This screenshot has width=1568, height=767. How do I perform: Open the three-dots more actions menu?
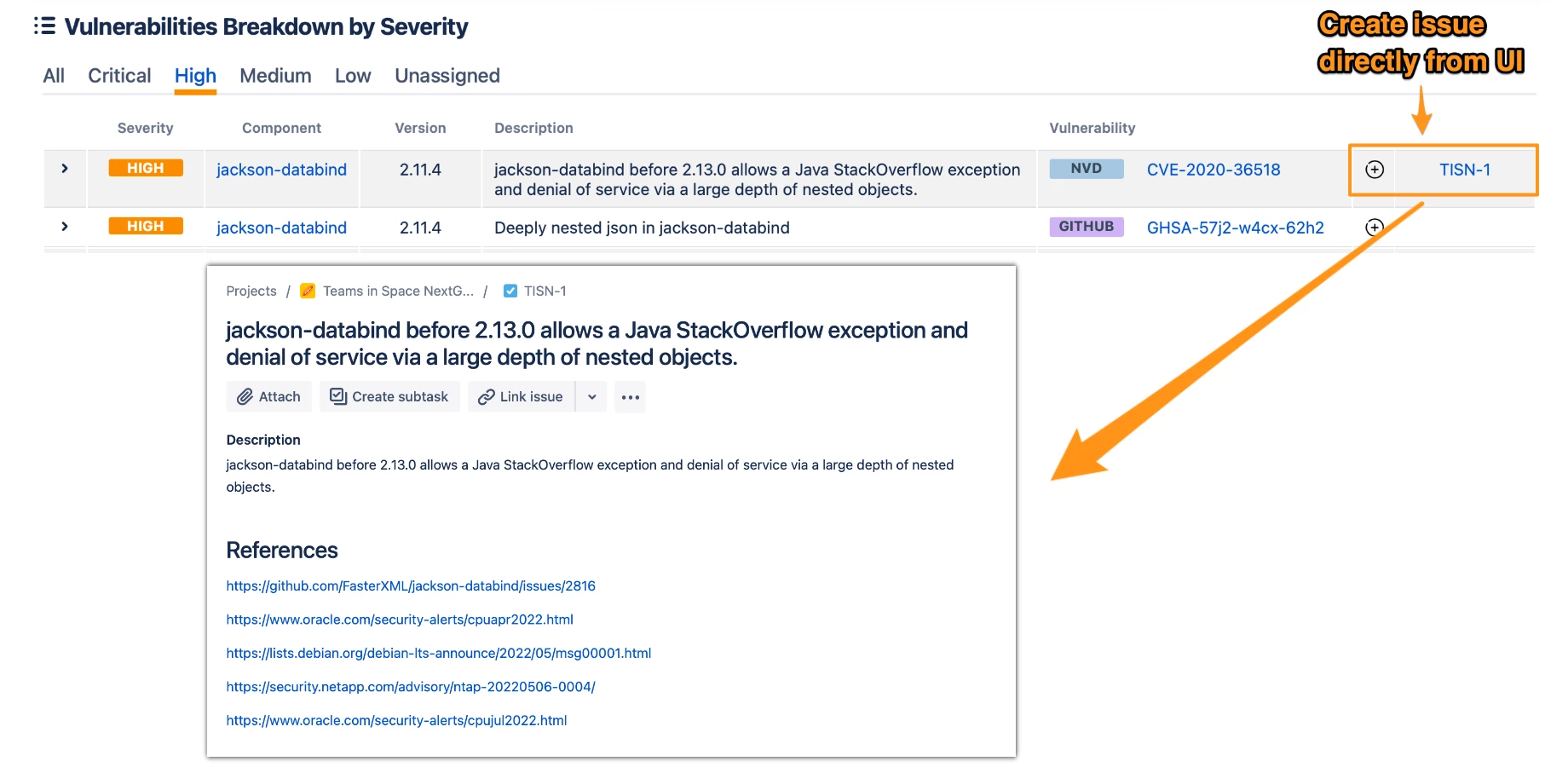631,397
